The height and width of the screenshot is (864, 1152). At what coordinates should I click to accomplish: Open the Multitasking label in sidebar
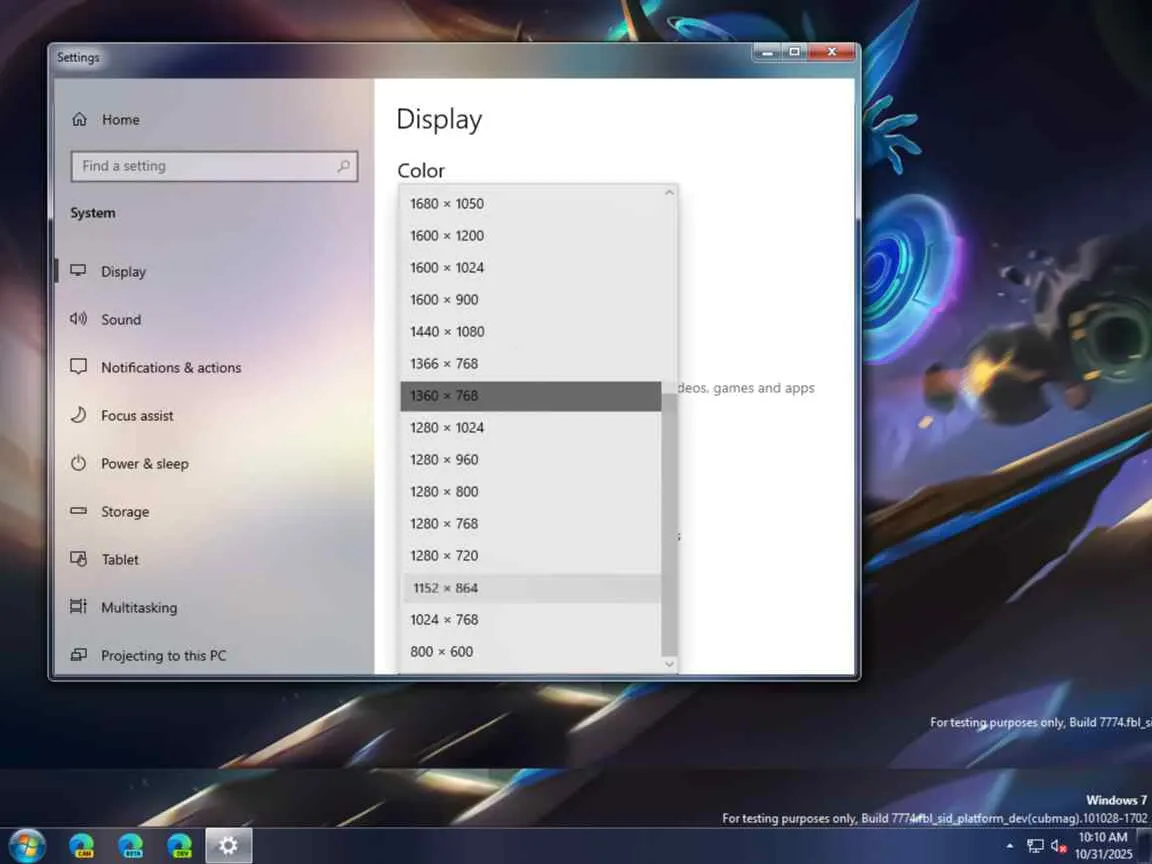[139, 608]
